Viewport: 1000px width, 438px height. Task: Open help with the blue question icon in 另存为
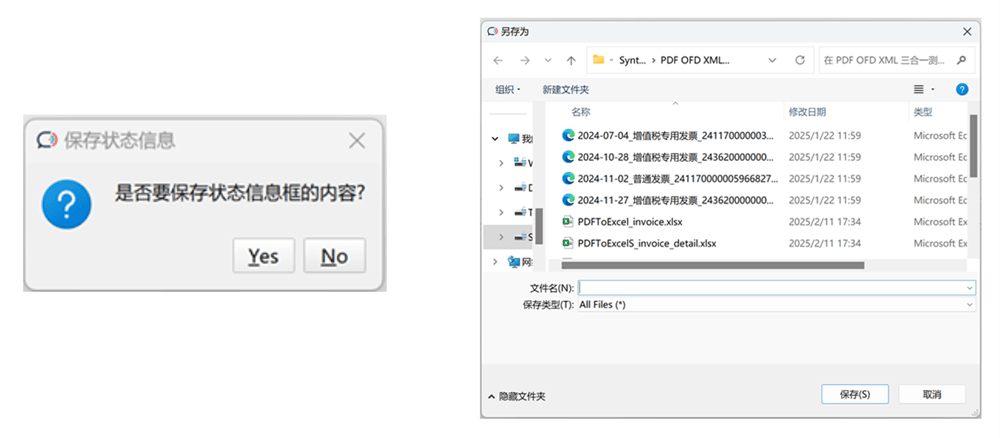click(x=962, y=90)
